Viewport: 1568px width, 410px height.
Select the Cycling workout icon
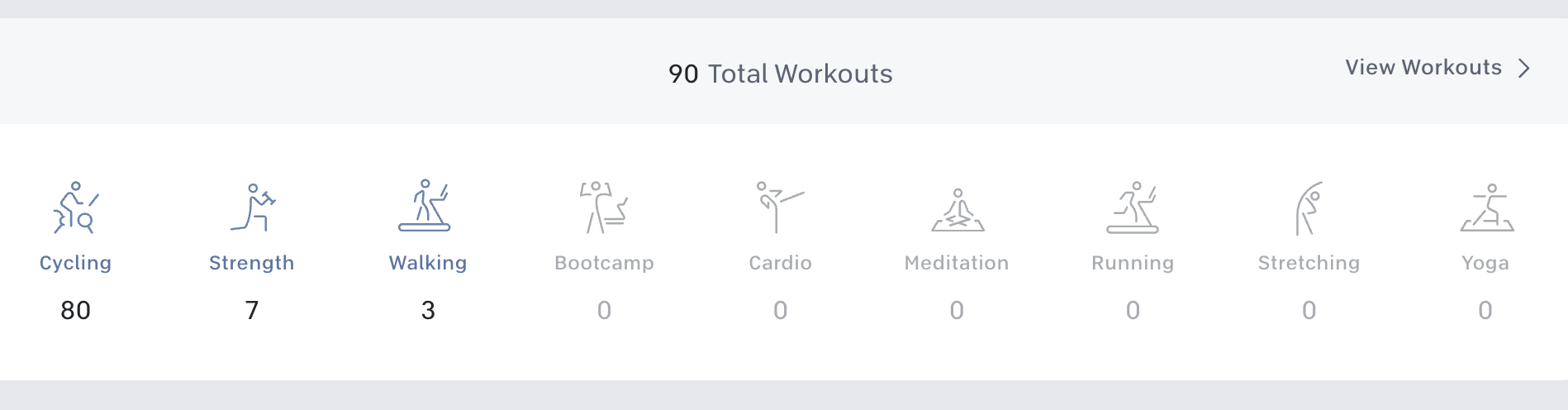click(76, 207)
